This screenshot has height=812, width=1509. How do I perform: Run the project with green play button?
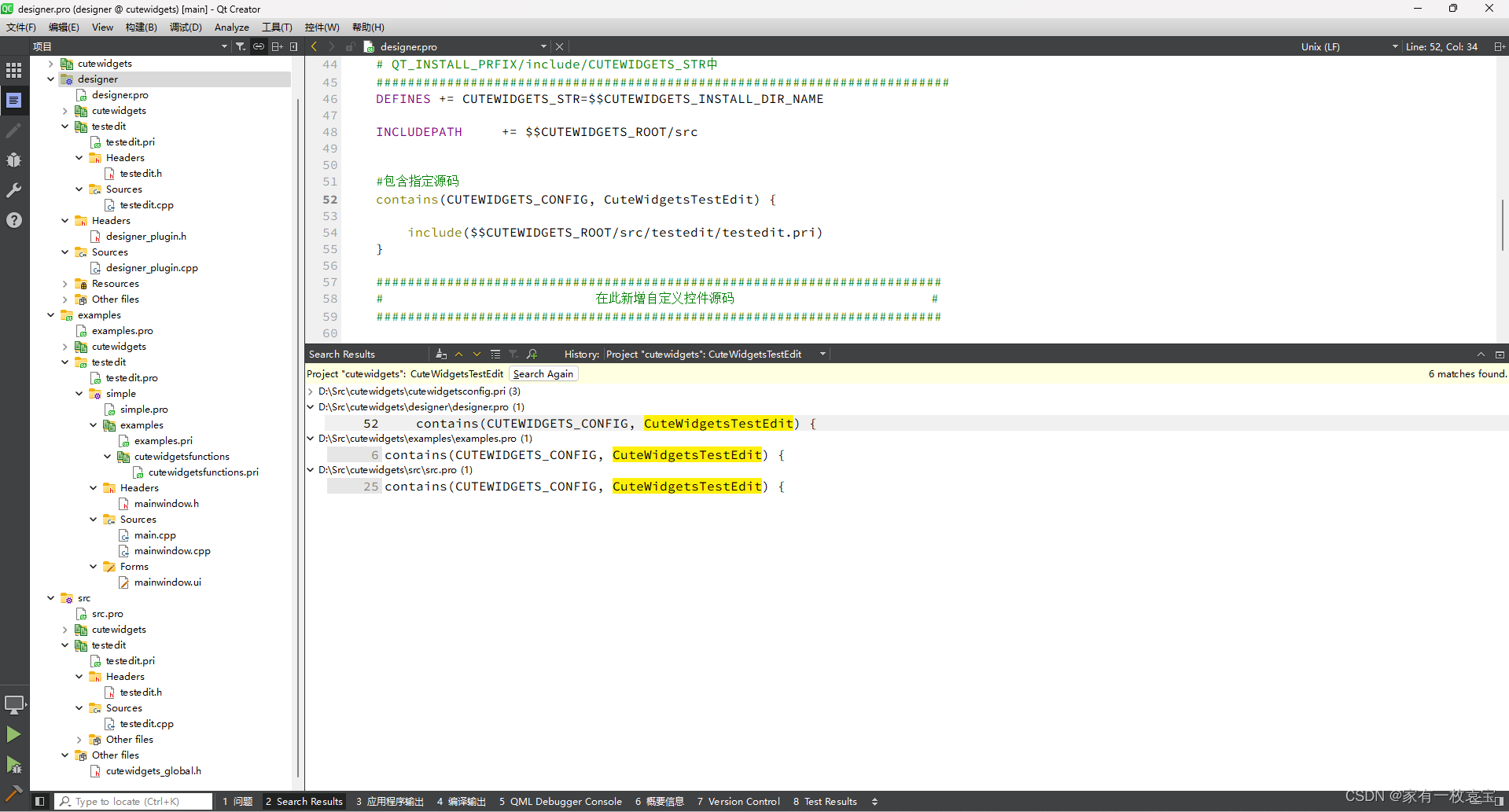[14, 734]
